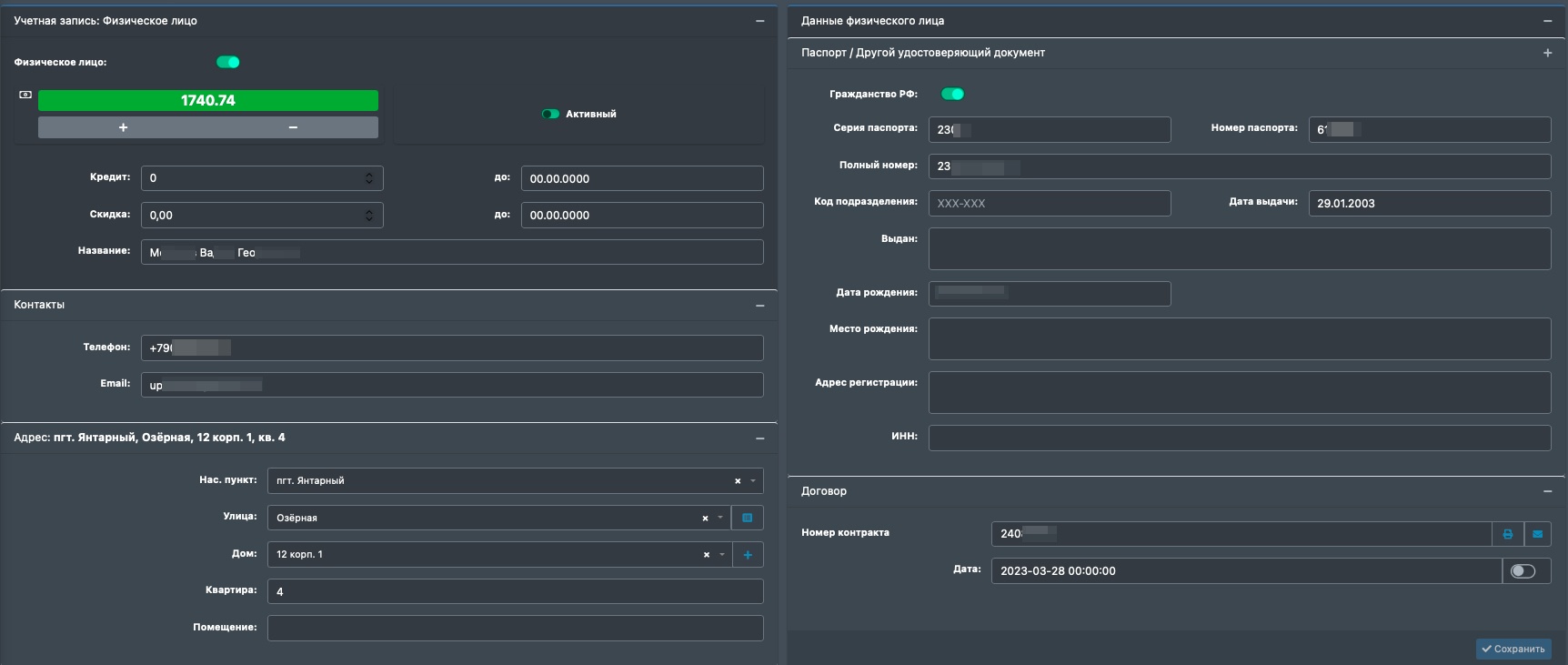Click into the Дата выдачи field
Image resolution: width=1568 pixels, height=665 pixels.
(x=1430, y=203)
